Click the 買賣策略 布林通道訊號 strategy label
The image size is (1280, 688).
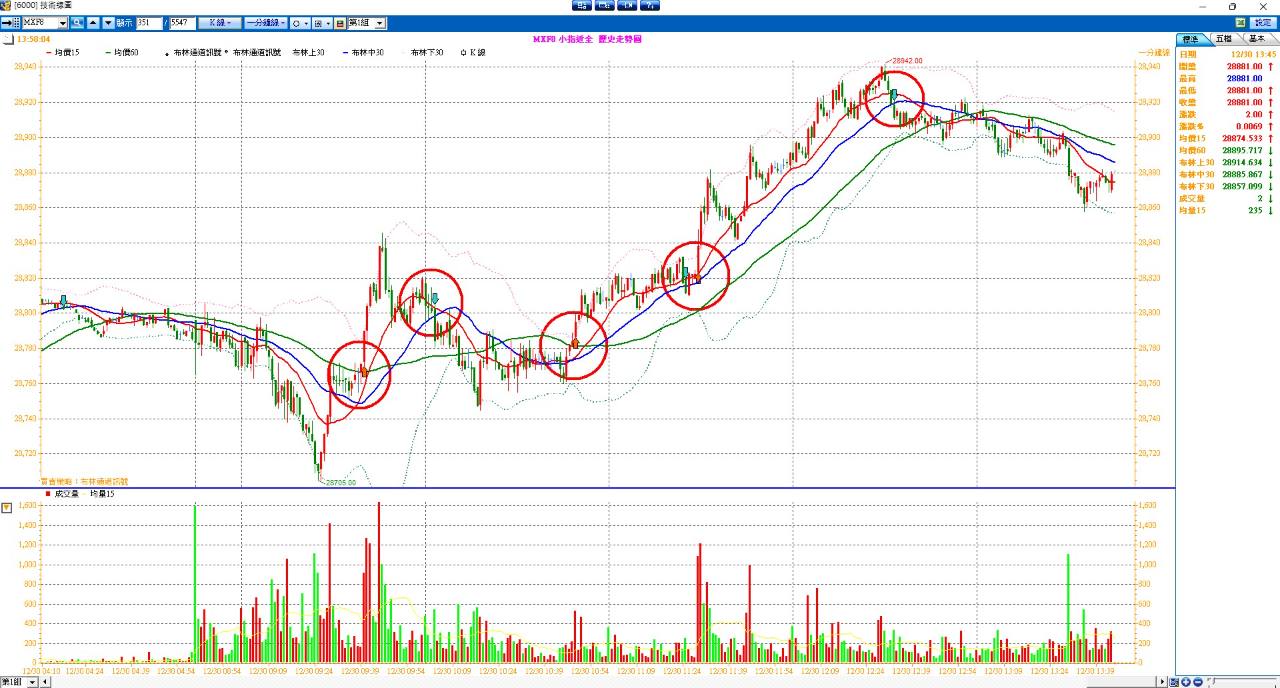pos(85,482)
